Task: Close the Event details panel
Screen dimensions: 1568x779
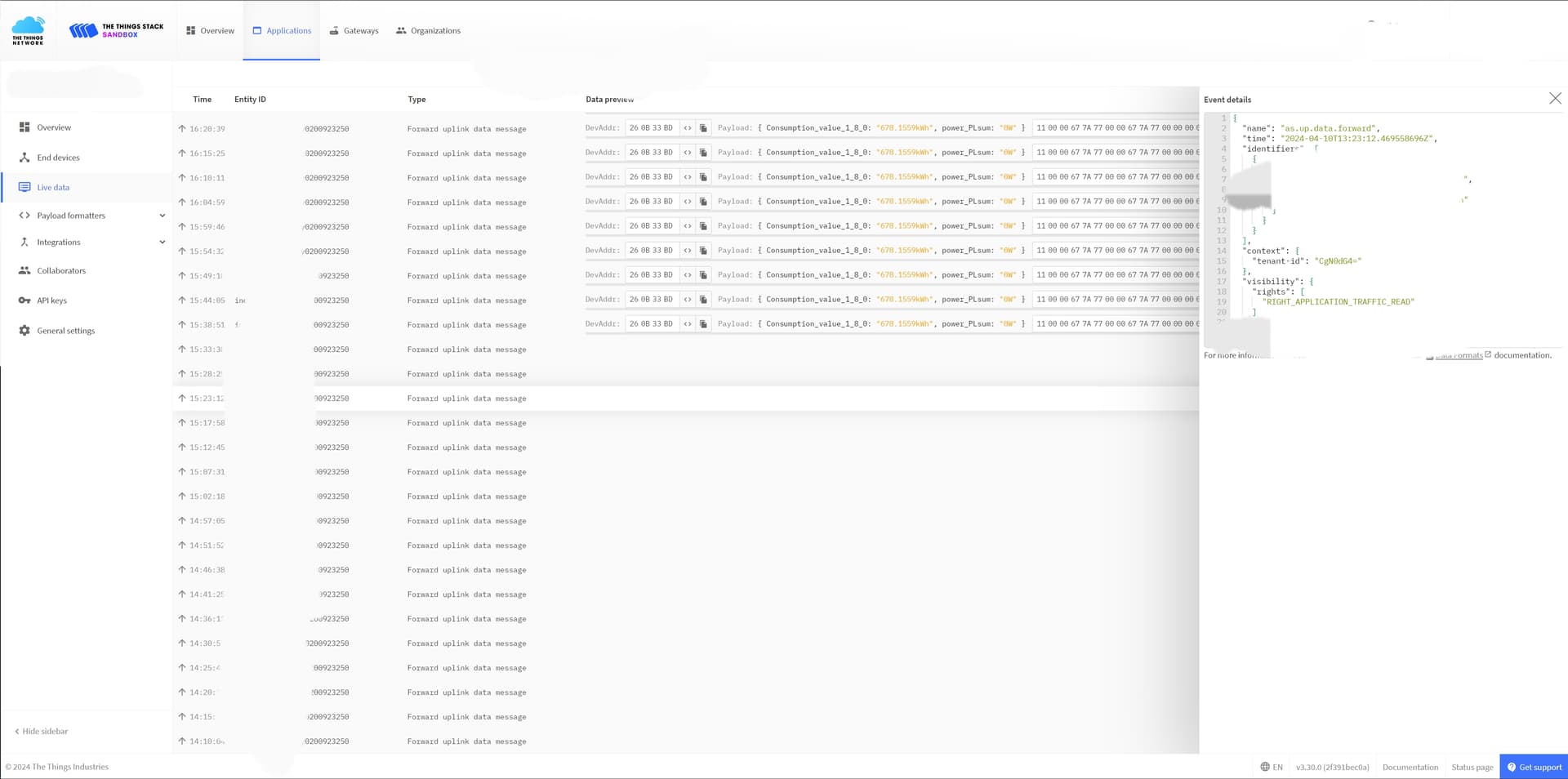Action: pyautogui.click(x=1555, y=99)
